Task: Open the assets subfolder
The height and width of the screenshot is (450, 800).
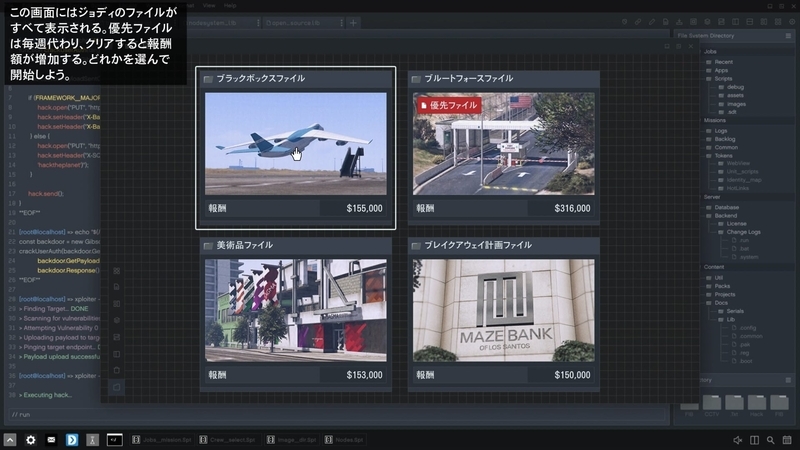Action: (731, 95)
